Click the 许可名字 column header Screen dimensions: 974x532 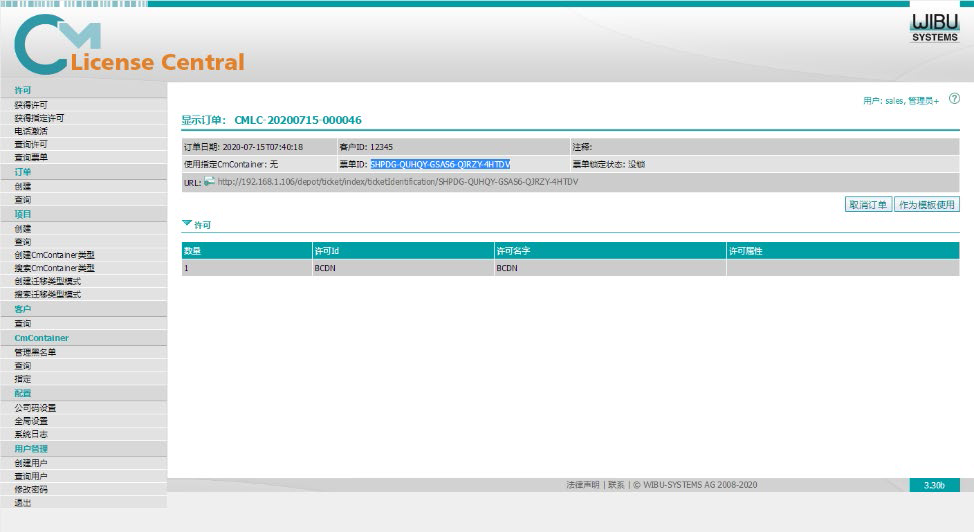click(610, 250)
